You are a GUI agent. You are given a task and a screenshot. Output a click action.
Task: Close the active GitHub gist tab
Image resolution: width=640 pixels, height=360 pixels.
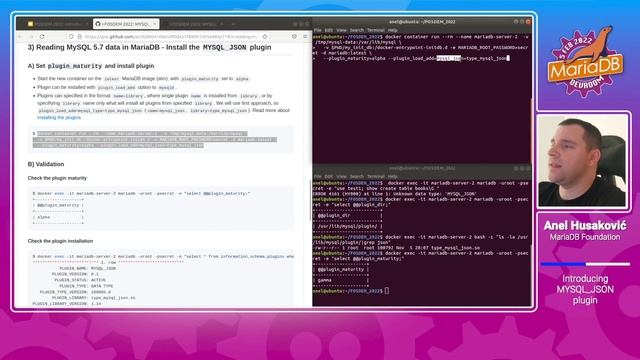(155, 24)
